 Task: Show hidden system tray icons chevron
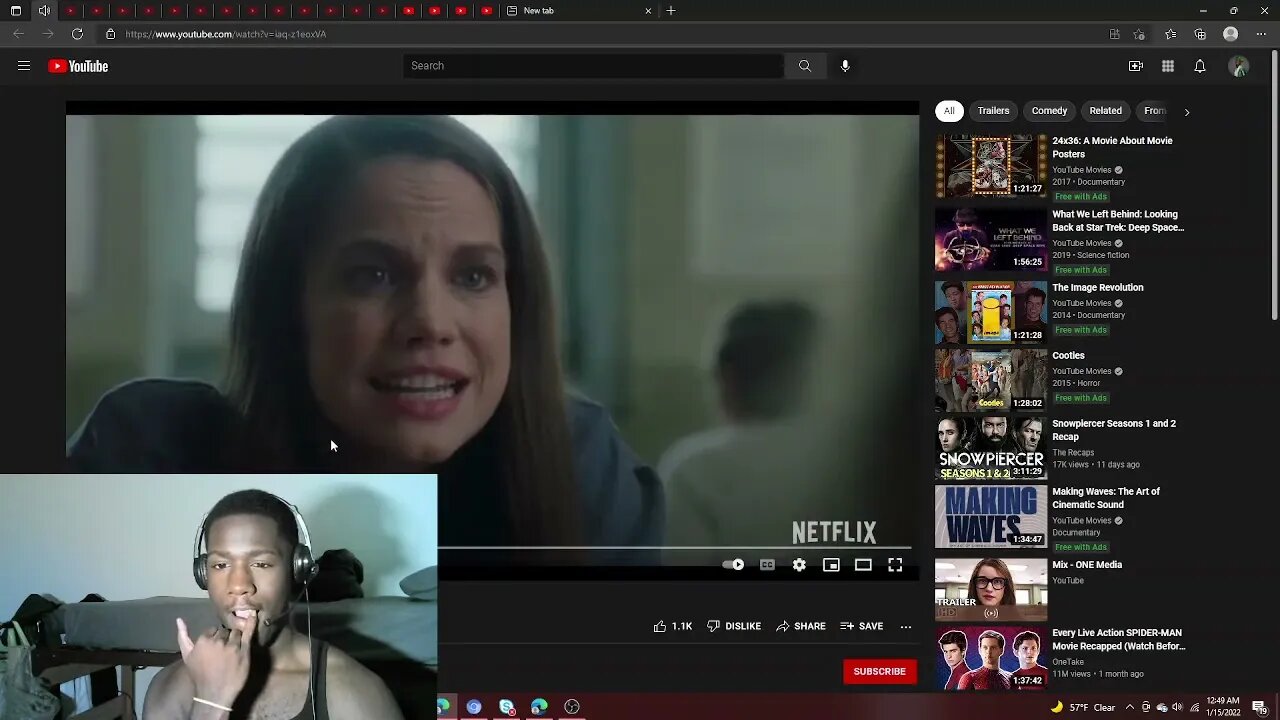coord(1131,707)
